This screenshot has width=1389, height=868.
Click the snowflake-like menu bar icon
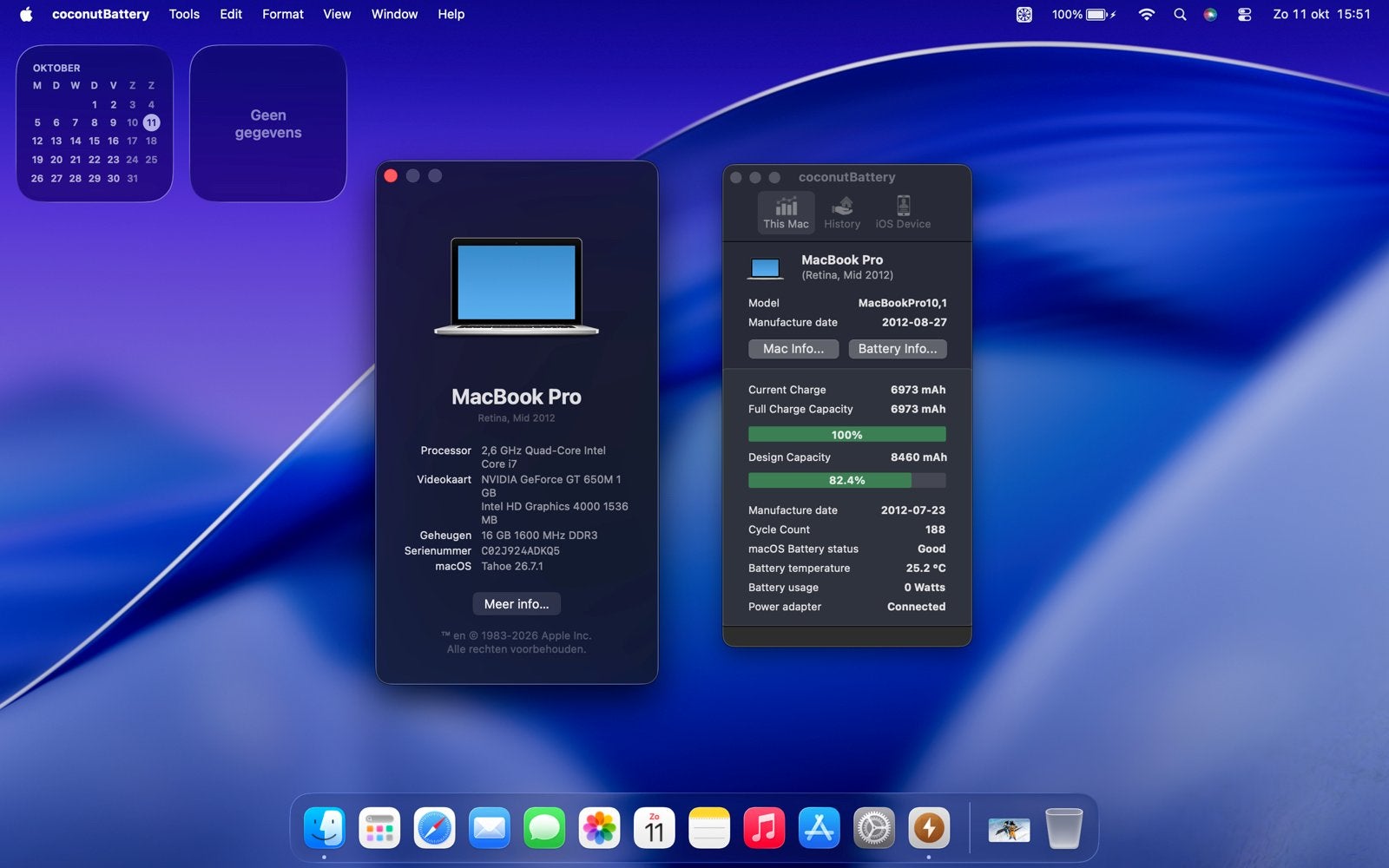[x=1024, y=14]
